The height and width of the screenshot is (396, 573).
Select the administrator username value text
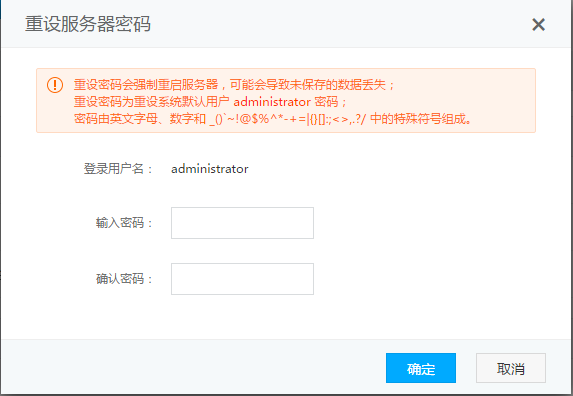coord(210,169)
